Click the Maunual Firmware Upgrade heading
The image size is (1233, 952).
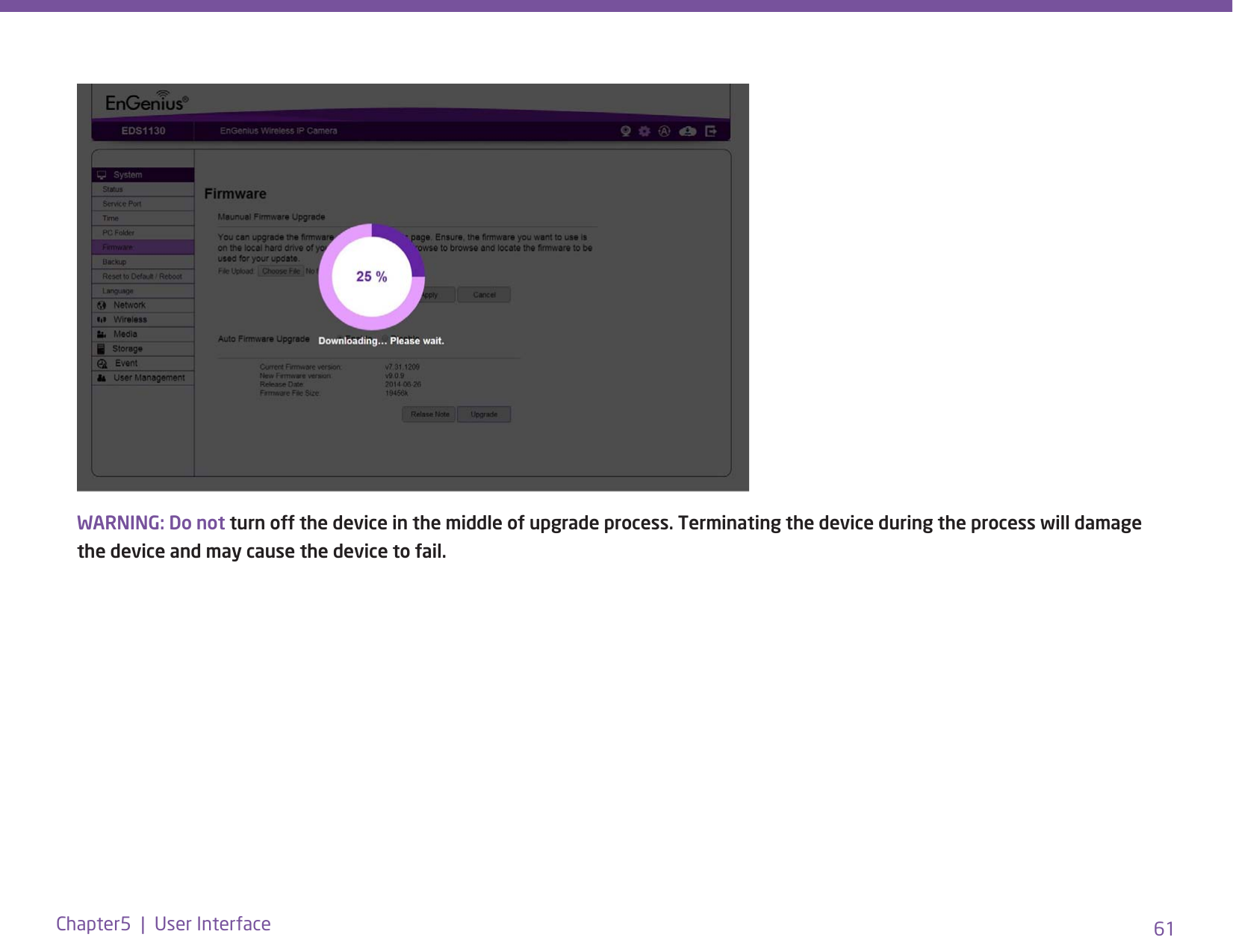point(271,217)
